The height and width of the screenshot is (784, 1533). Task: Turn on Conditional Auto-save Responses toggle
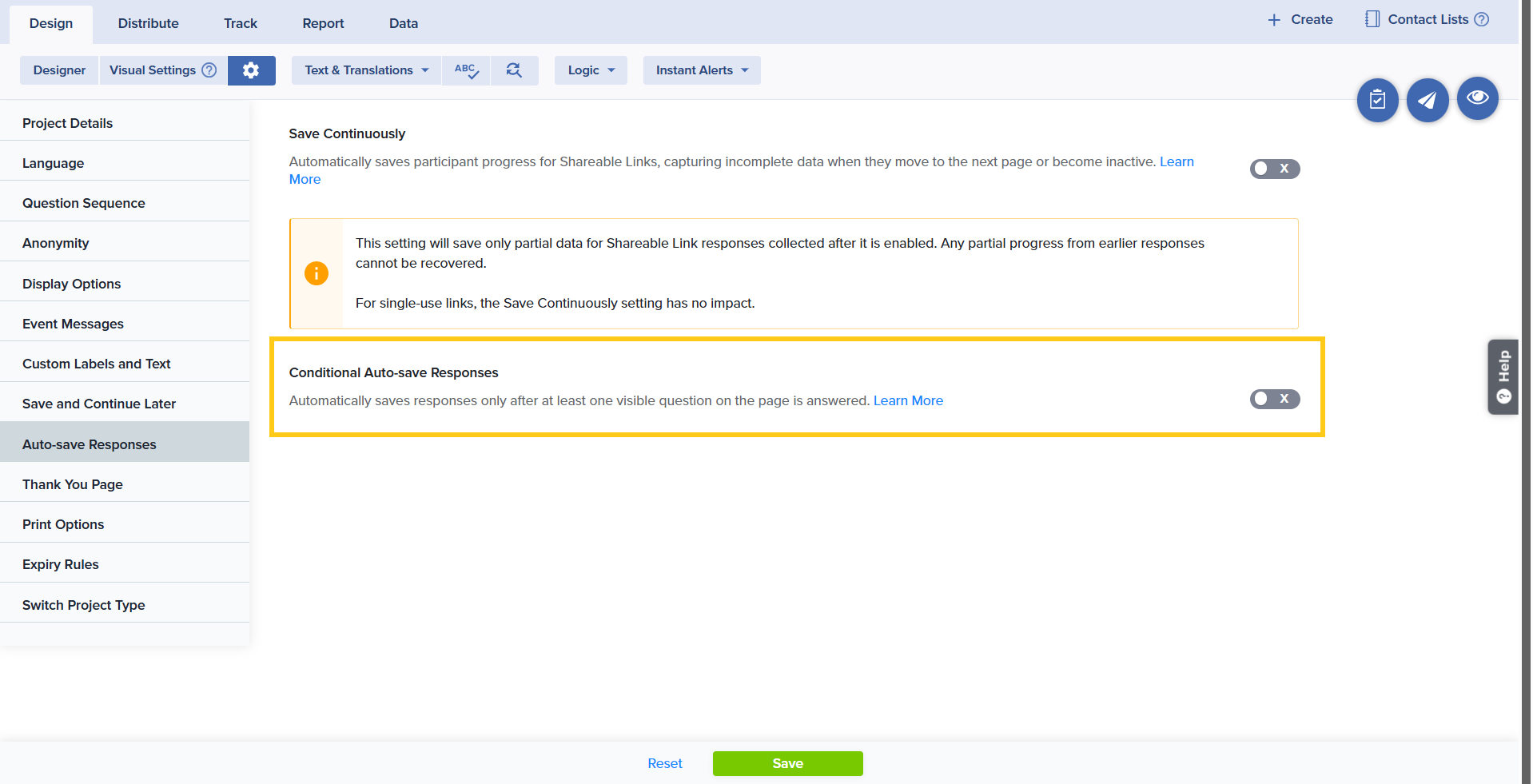(x=1274, y=399)
